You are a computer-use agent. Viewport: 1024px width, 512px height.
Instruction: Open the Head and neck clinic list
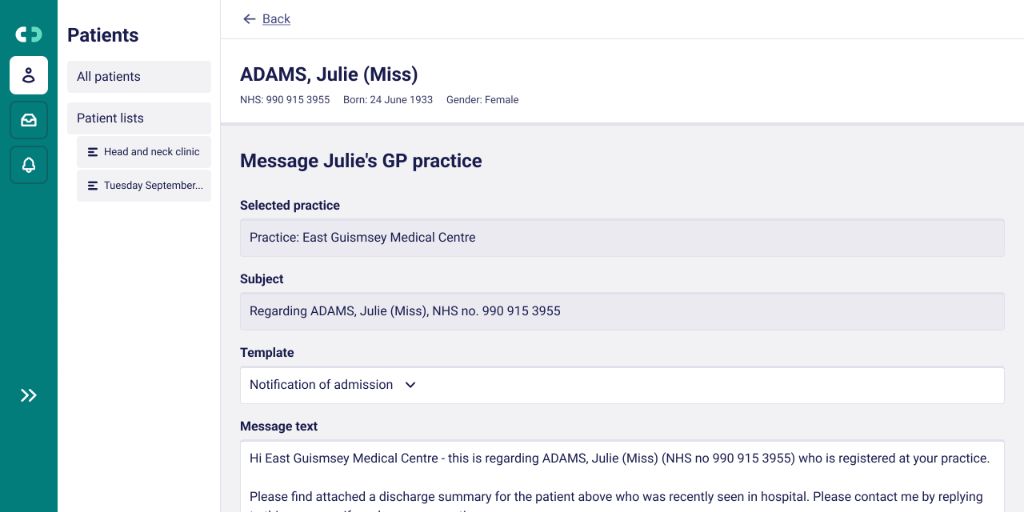[x=152, y=152]
